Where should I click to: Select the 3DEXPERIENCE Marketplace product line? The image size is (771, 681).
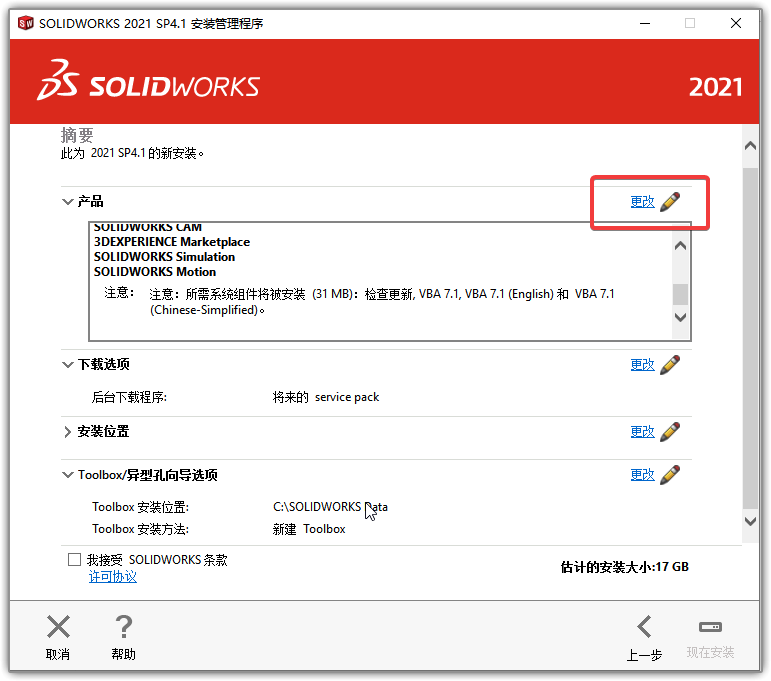172,242
